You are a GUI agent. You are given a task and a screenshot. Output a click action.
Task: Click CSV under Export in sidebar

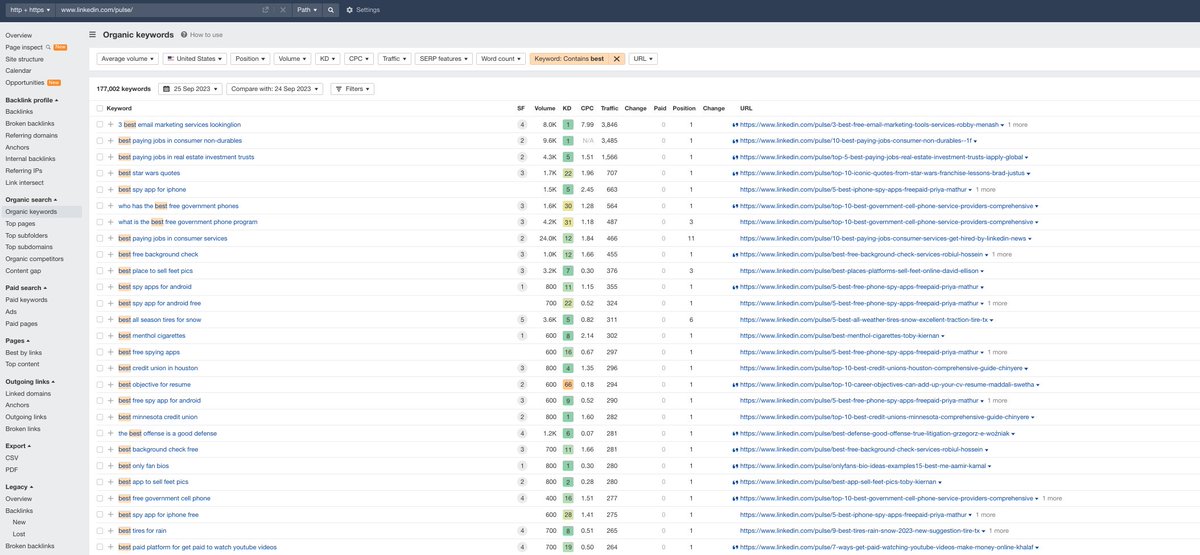11,457
